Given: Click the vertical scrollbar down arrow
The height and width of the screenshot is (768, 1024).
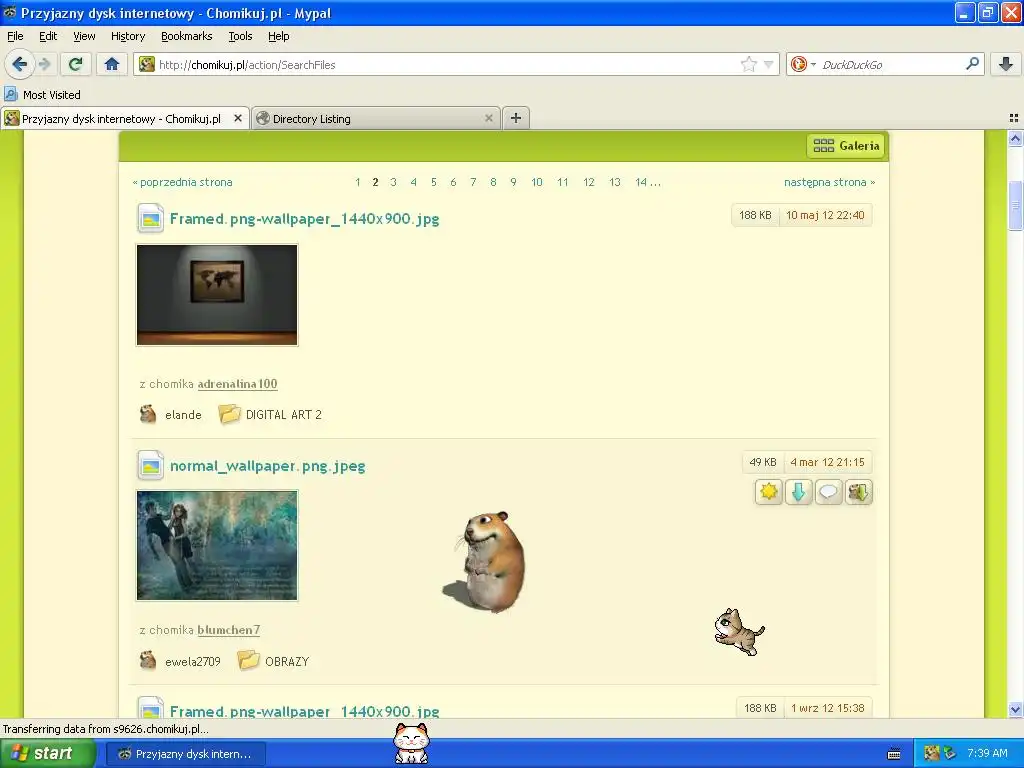Looking at the screenshot, I should [1015, 709].
